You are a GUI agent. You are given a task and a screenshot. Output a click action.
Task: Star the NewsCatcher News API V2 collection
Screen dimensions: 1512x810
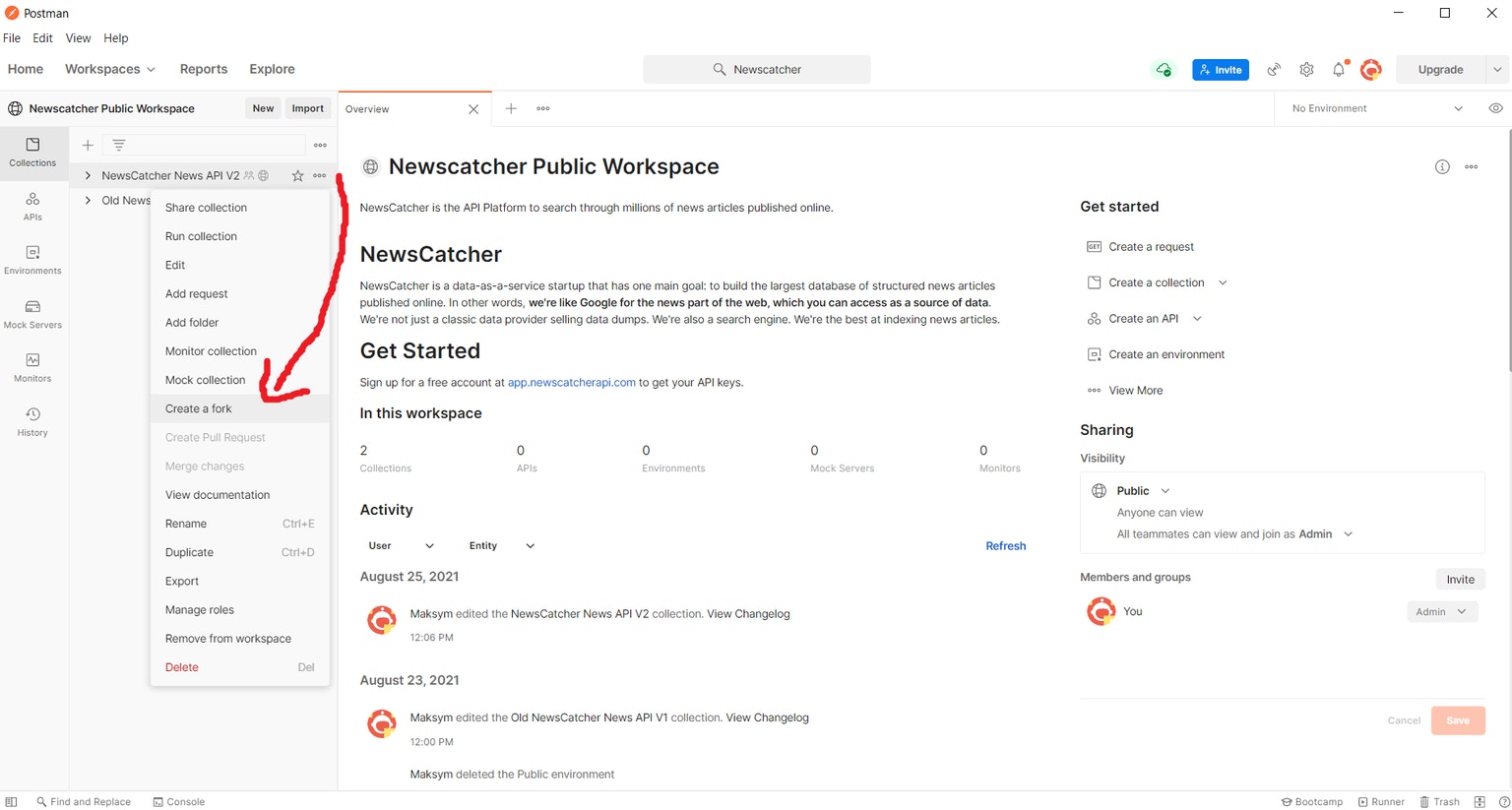pos(298,175)
